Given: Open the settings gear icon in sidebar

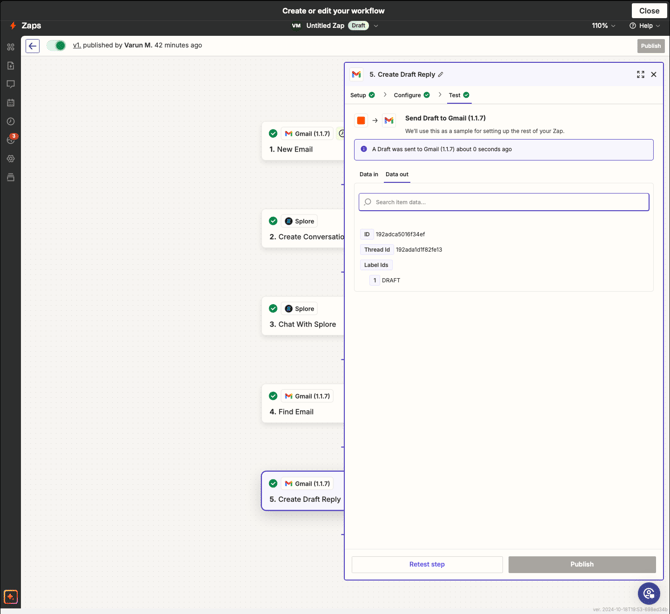Looking at the screenshot, I should [11, 159].
